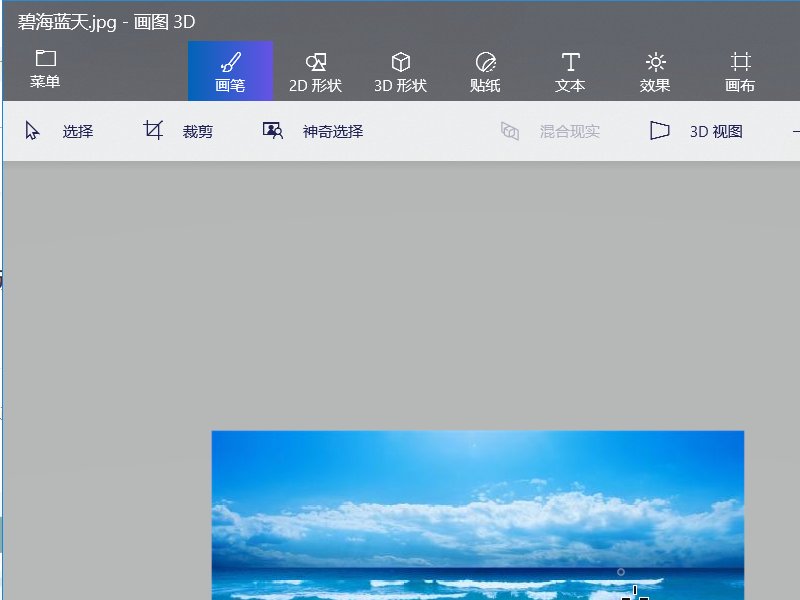Open the 3D 形状 shapes panel
This screenshot has width=800, height=600.
coord(399,70)
